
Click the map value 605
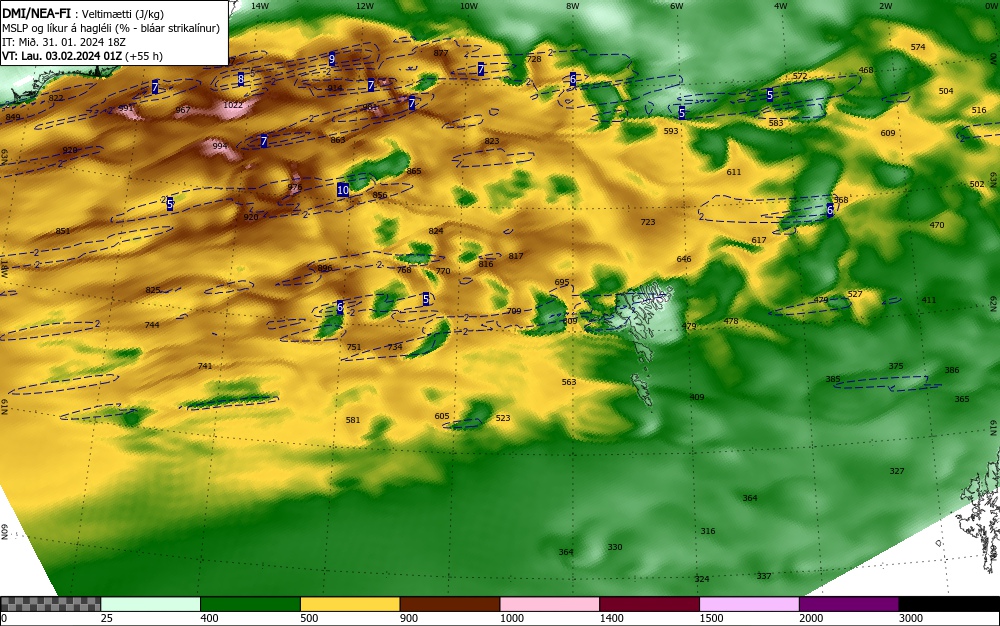[442, 416]
